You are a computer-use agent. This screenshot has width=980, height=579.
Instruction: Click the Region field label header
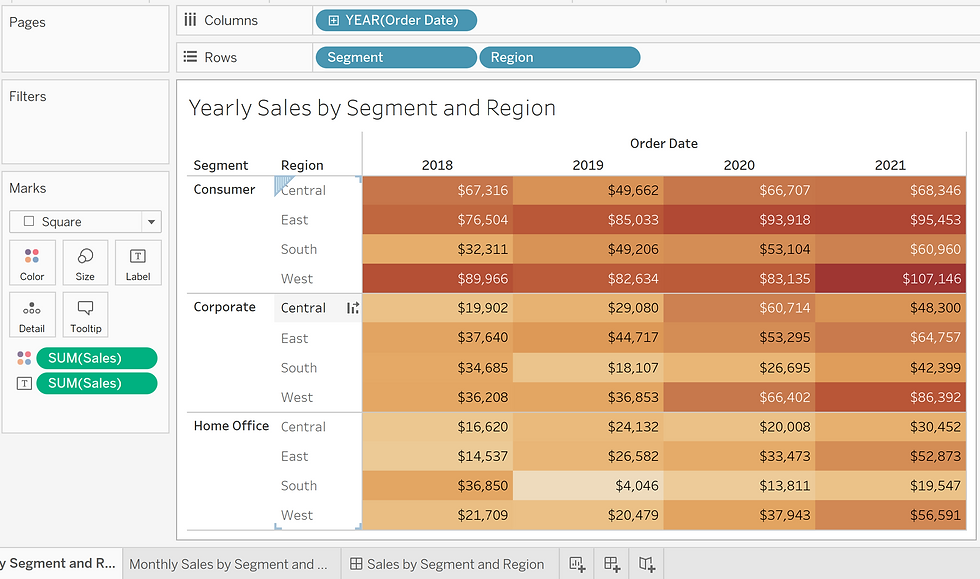(x=302, y=165)
